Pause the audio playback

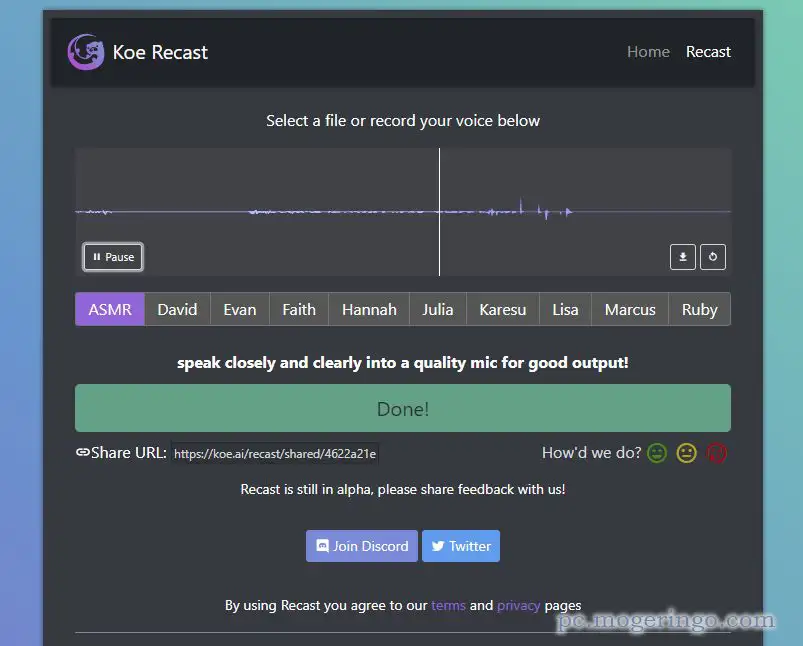point(113,257)
